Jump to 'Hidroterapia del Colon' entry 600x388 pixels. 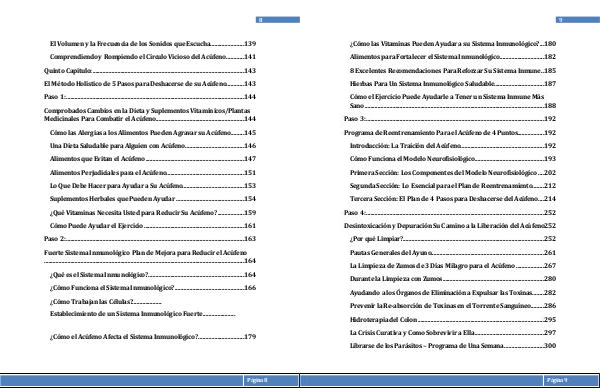click(453, 320)
